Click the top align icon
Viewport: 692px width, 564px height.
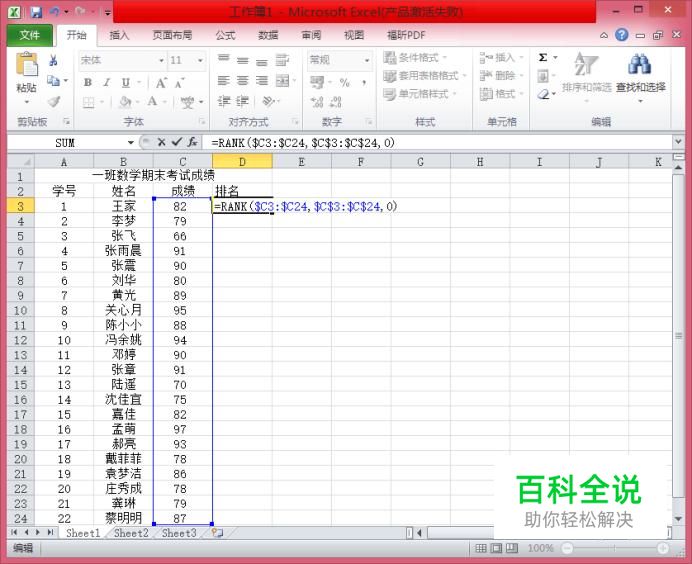(224, 60)
